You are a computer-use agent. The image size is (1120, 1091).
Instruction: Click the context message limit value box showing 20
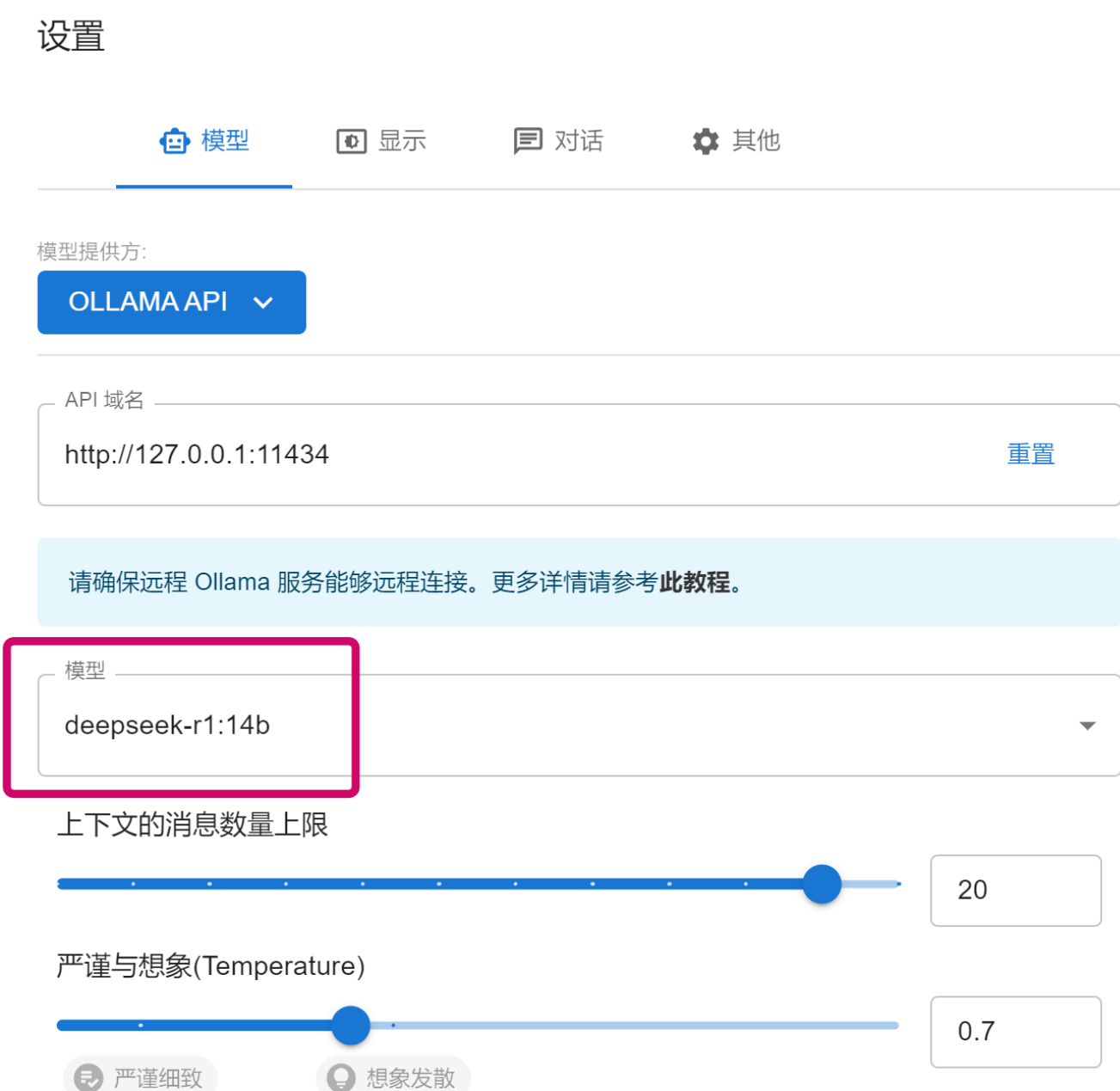[1015, 891]
